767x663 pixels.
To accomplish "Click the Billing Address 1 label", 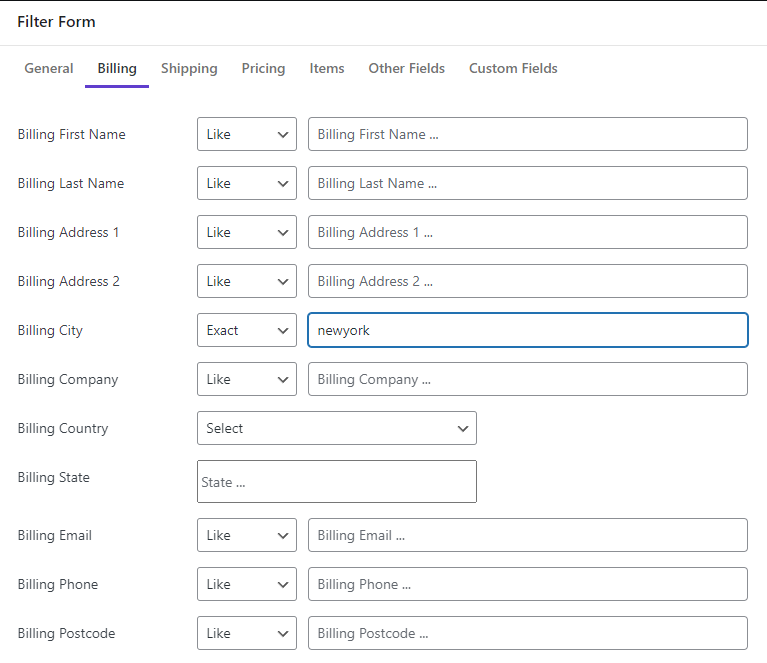I will click(68, 232).
